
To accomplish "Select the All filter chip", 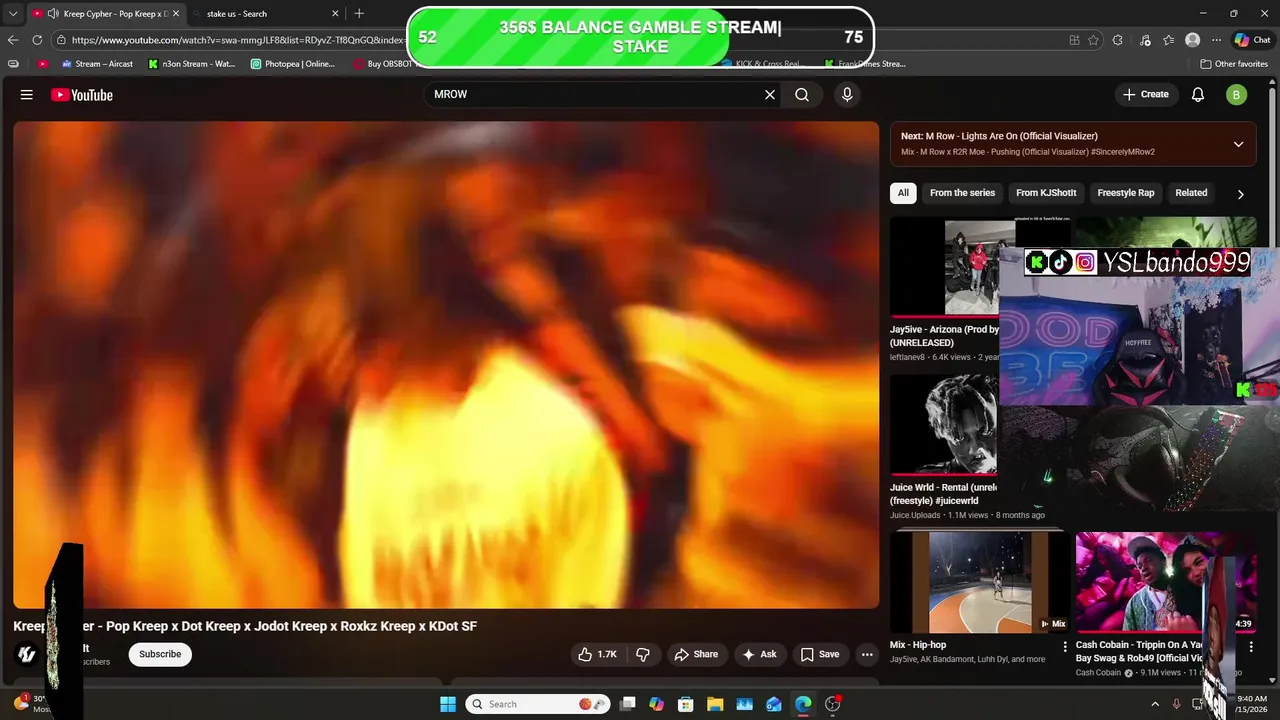I will [903, 193].
